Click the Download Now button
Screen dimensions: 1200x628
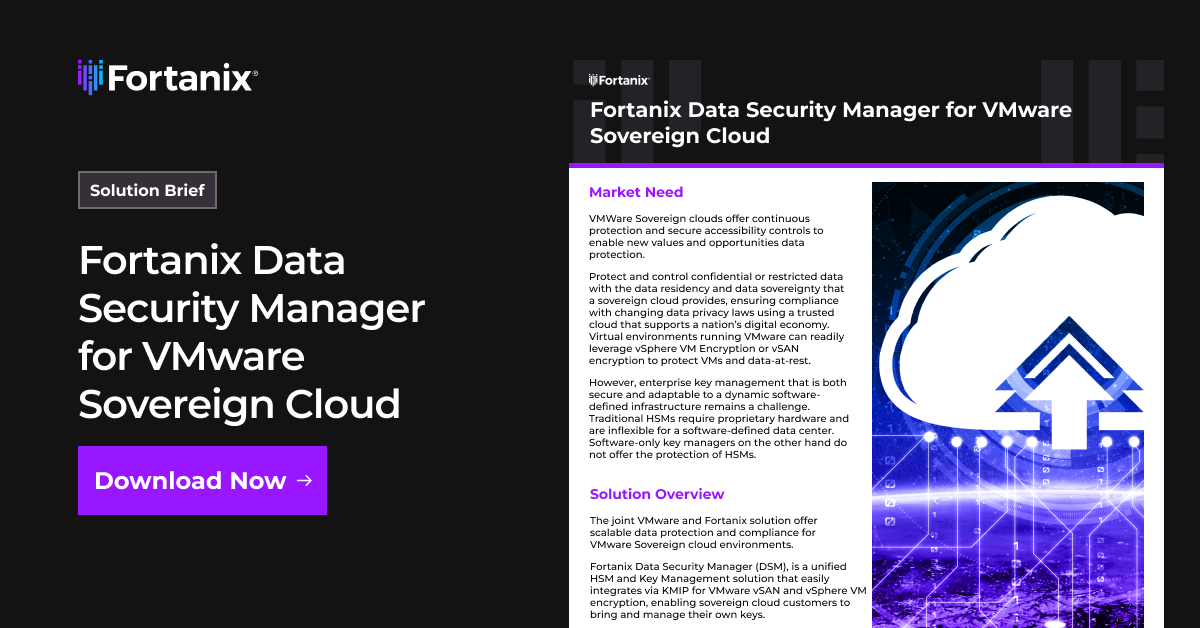(x=202, y=481)
